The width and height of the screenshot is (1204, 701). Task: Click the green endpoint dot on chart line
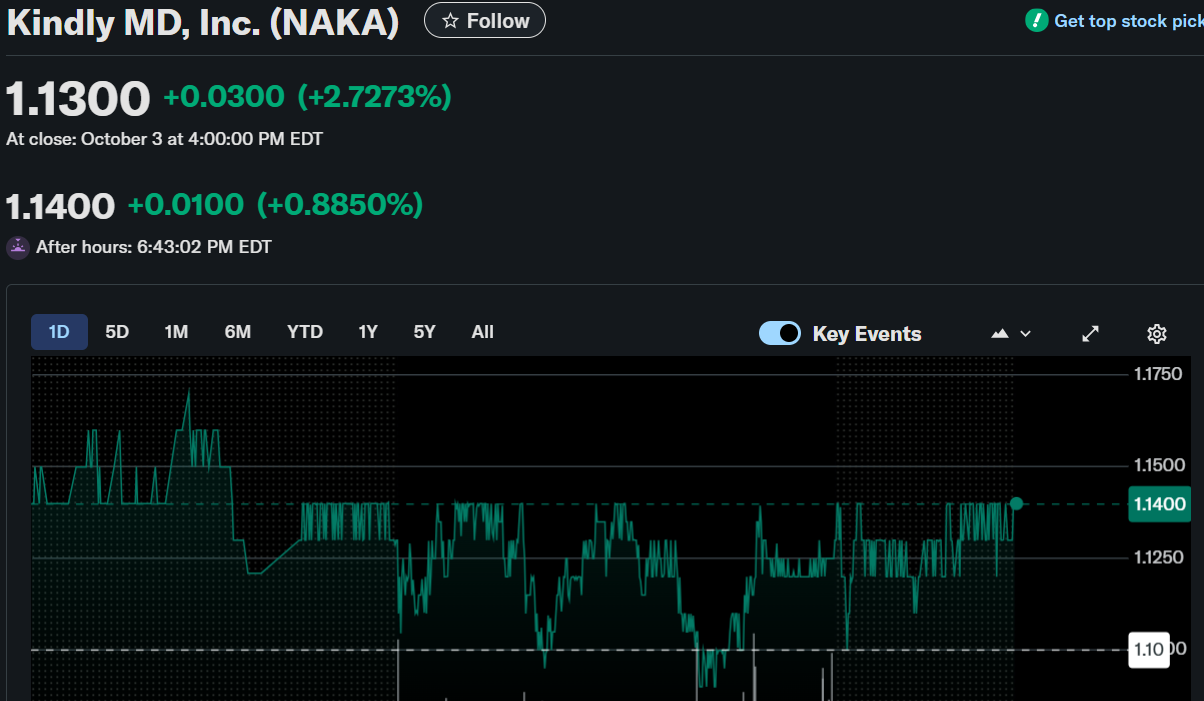click(x=1016, y=504)
